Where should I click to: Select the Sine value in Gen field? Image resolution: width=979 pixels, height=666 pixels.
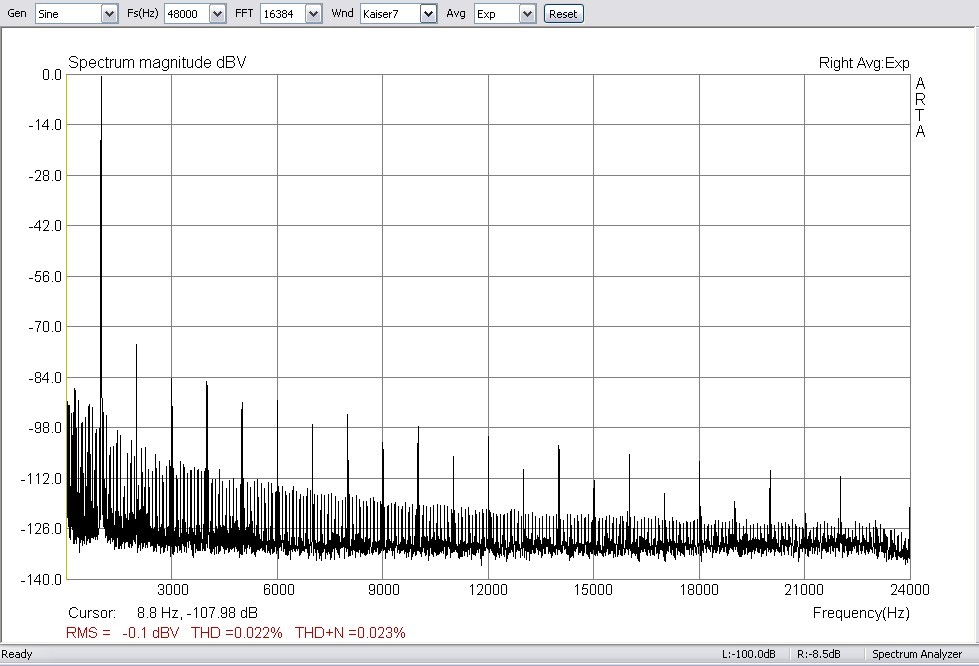point(69,14)
